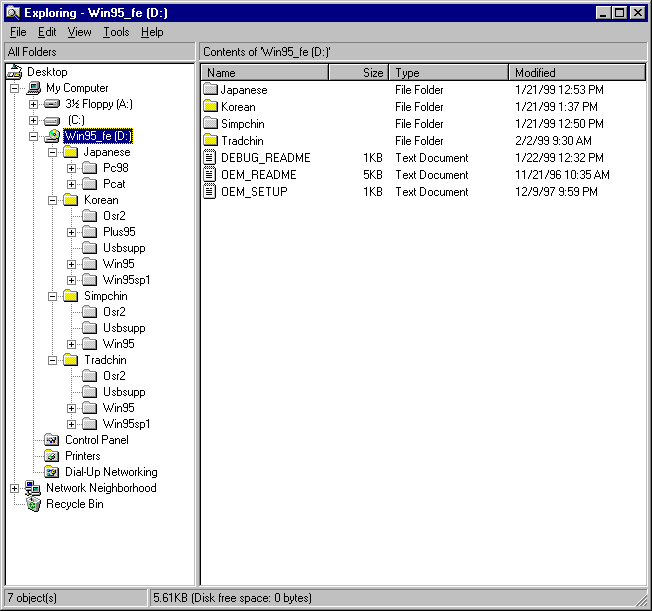The width and height of the screenshot is (652, 611).
Task: Expand the Network Neighborhood node
Action: (15, 489)
